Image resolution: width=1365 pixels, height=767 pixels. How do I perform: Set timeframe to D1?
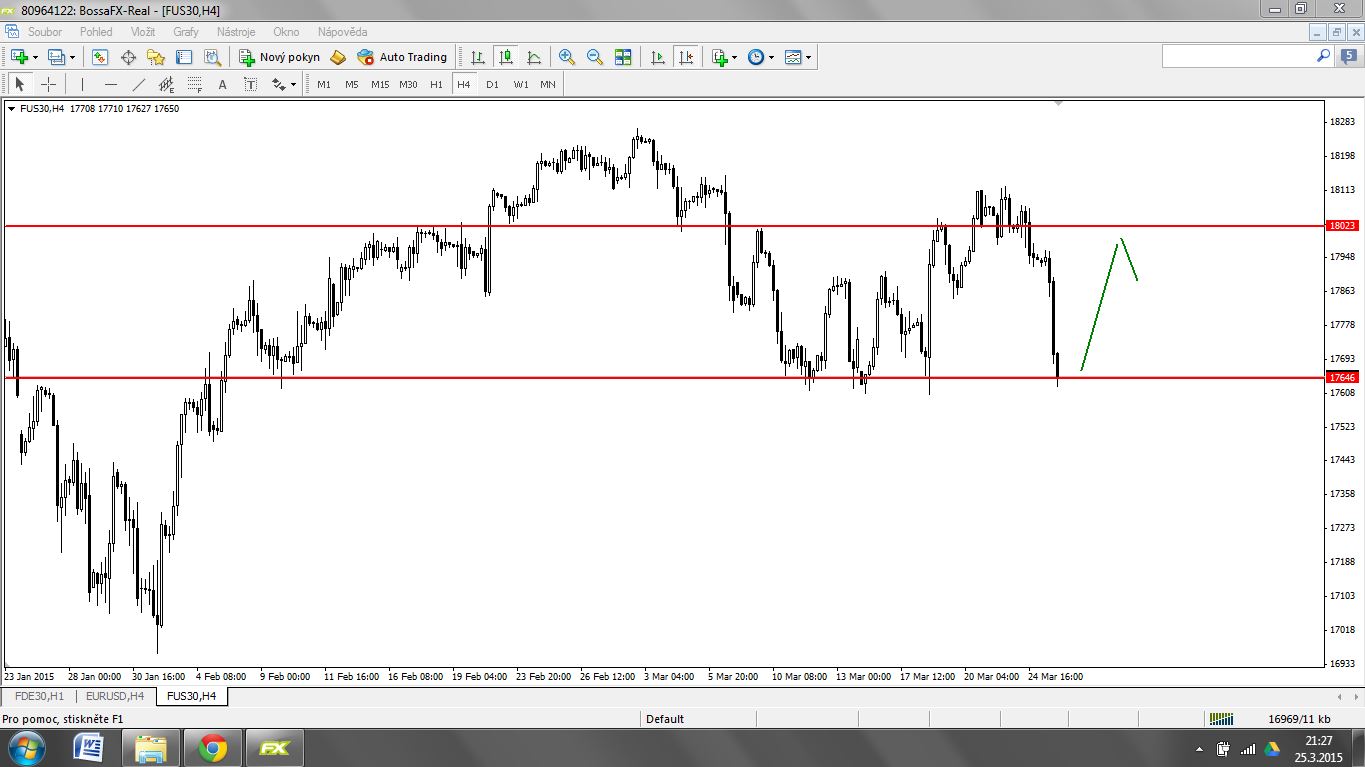click(492, 84)
